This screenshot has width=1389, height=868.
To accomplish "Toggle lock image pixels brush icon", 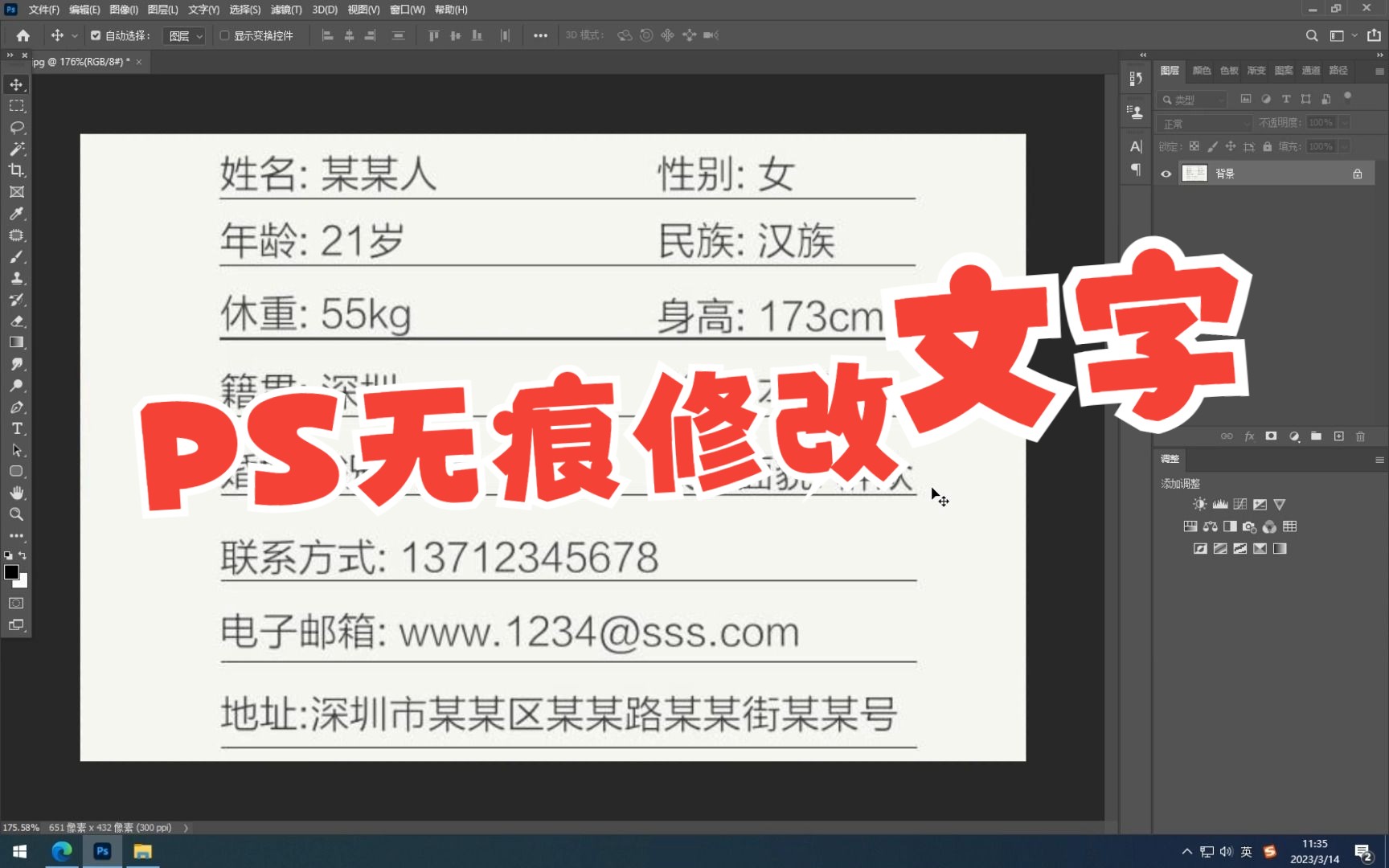I will (x=1212, y=146).
